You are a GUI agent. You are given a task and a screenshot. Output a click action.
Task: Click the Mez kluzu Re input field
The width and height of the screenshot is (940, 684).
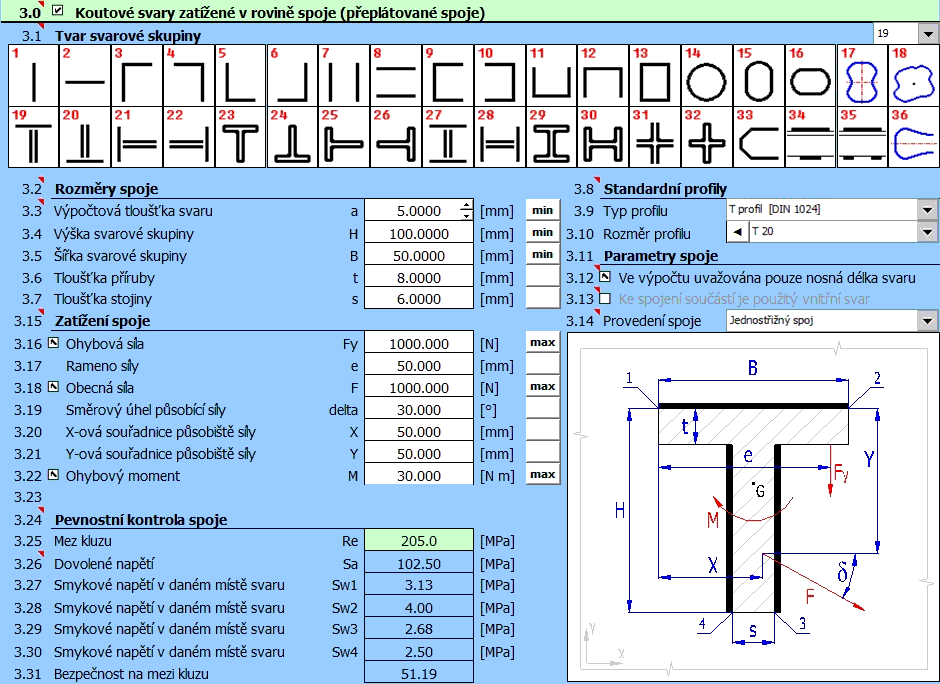[418, 541]
